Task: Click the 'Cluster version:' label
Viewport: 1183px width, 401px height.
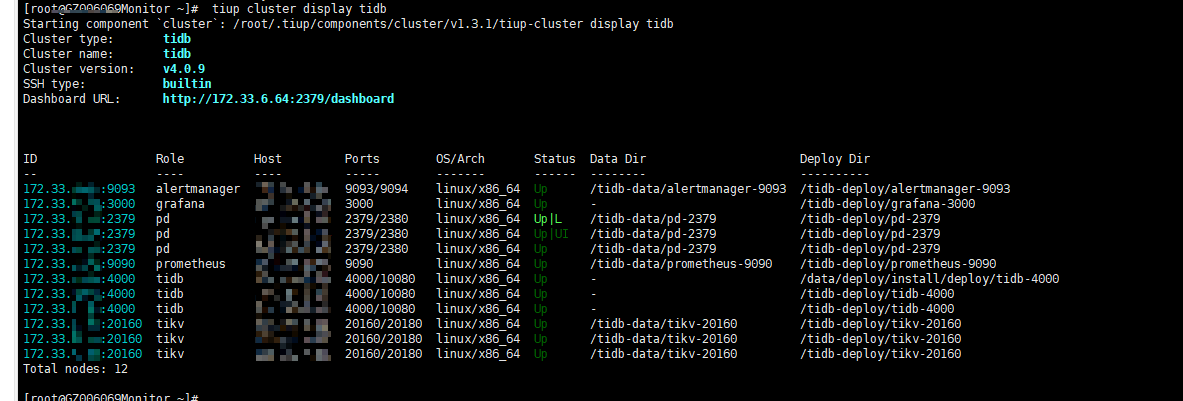Action: pyautogui.click(x=79, y=69)
